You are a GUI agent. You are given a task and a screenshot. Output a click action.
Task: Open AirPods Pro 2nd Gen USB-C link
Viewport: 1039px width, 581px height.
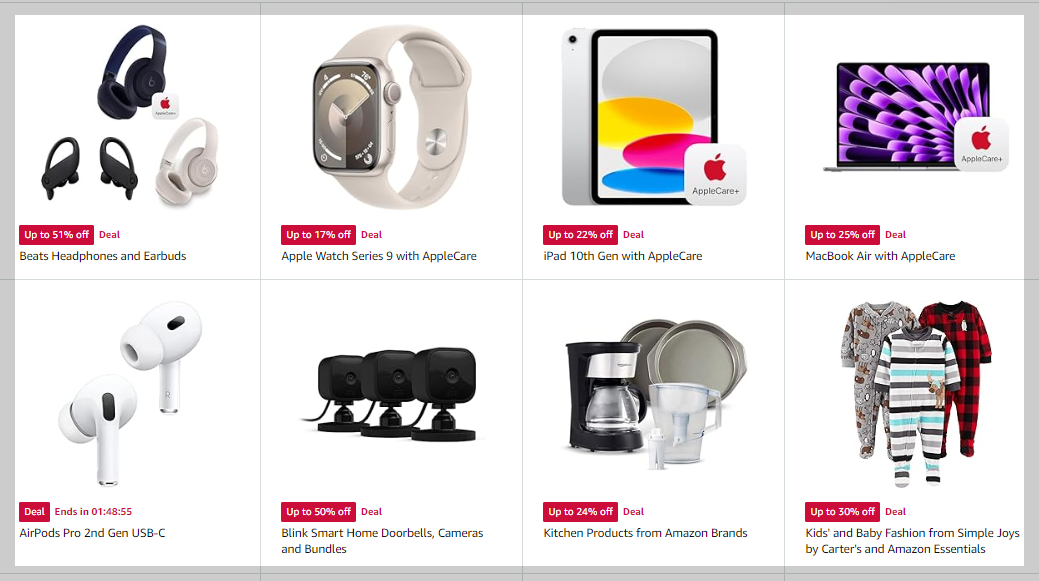(92, 533)
